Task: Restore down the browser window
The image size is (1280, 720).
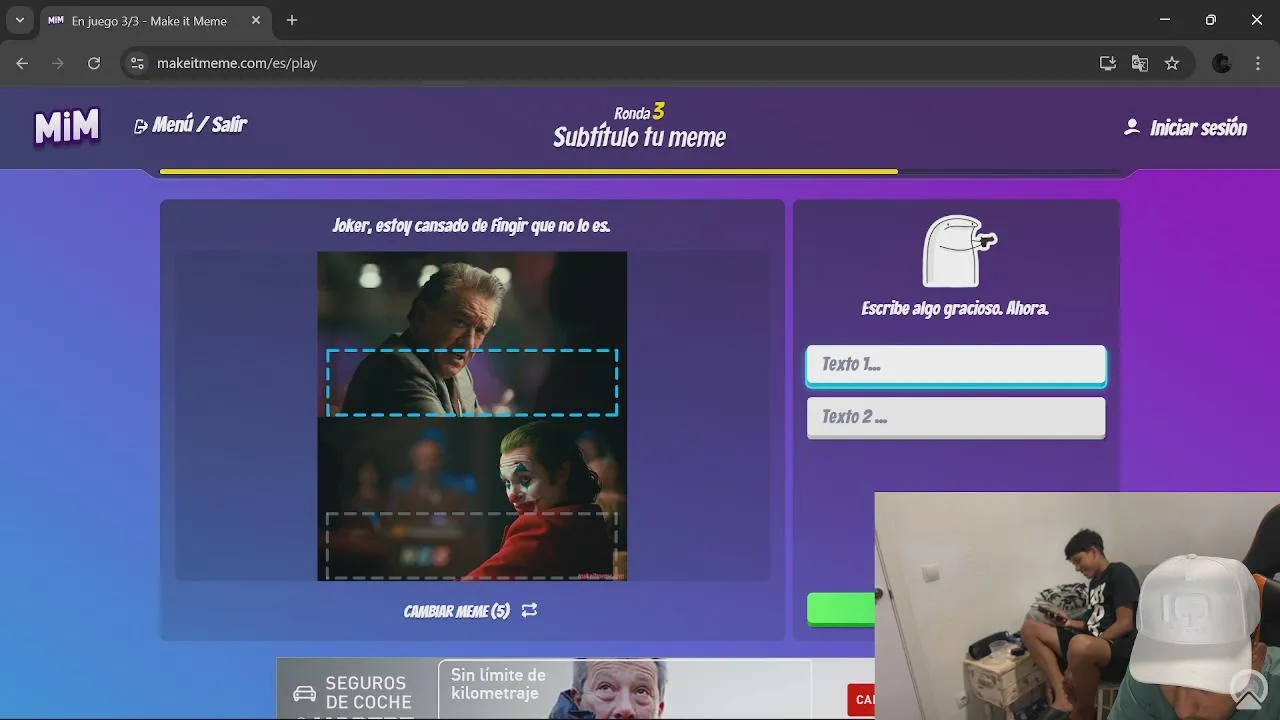Action: coord(1211,20)
